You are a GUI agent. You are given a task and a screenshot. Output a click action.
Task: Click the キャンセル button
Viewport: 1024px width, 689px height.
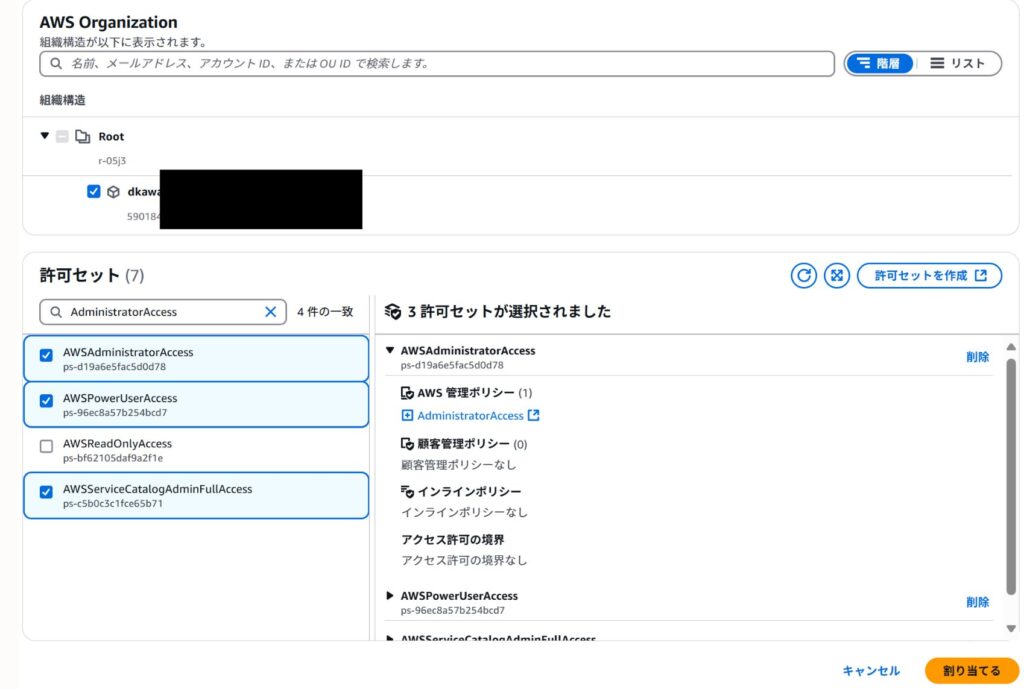(871, 671)
